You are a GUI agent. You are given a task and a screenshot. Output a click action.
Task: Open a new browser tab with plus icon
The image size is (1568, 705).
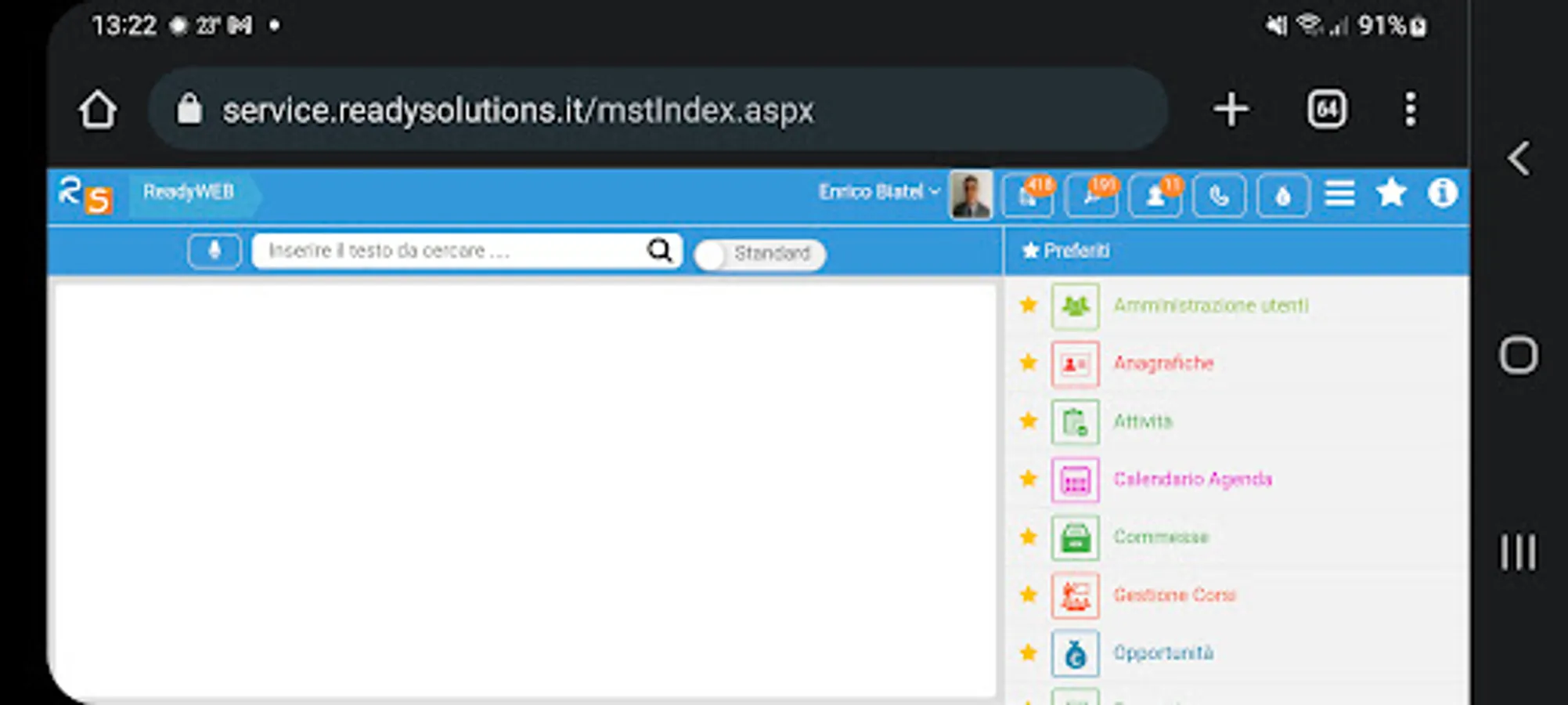pyautogui.click(x=1231, y=109)
